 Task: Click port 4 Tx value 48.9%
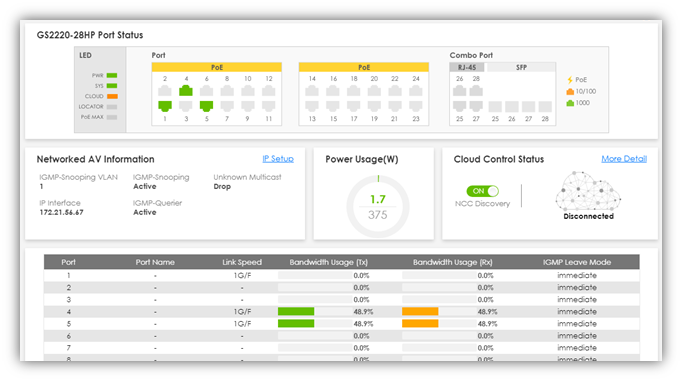click(363, 312)
